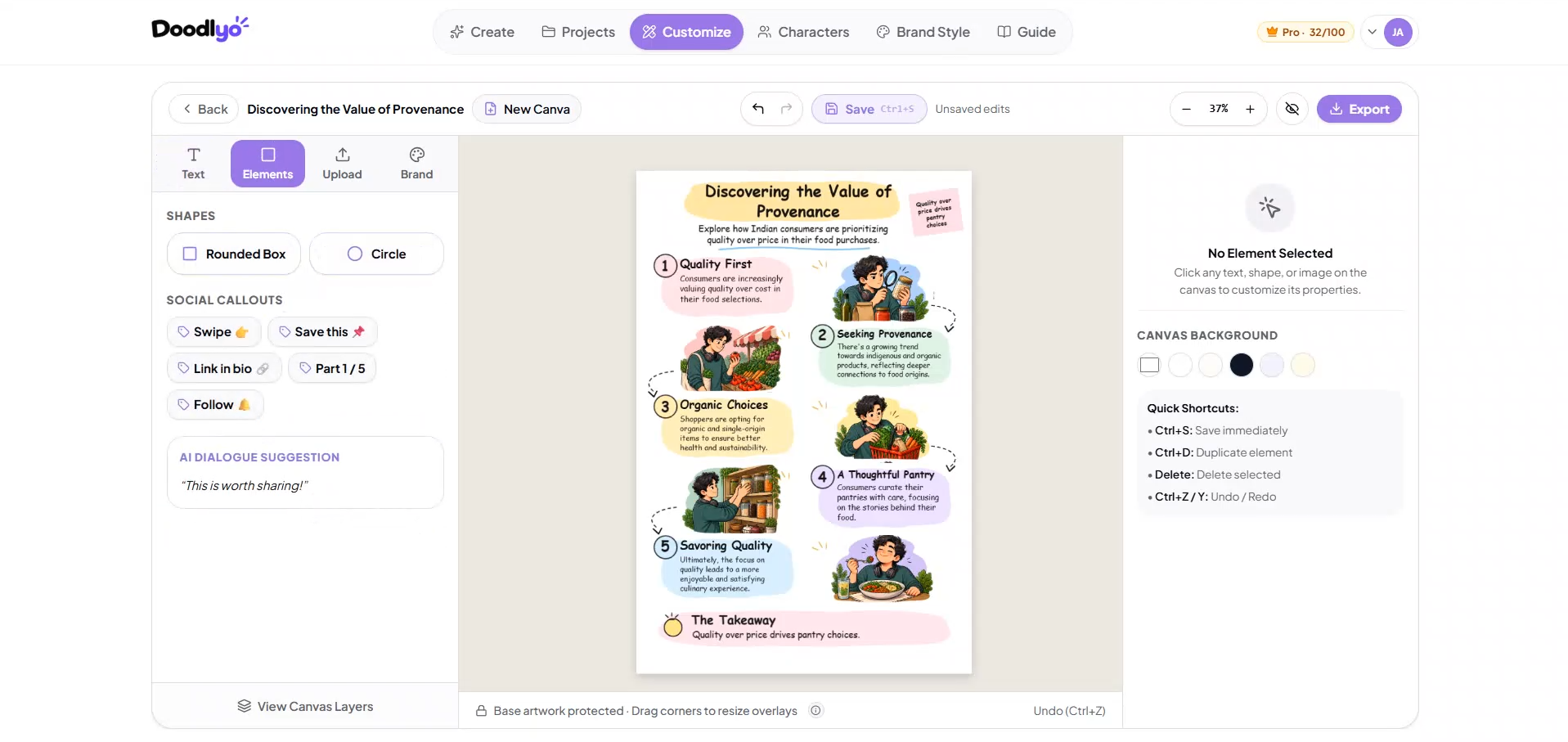Open the Text tool tab
The height and width of the screenshot is (742, 1568).
(194, 164)
